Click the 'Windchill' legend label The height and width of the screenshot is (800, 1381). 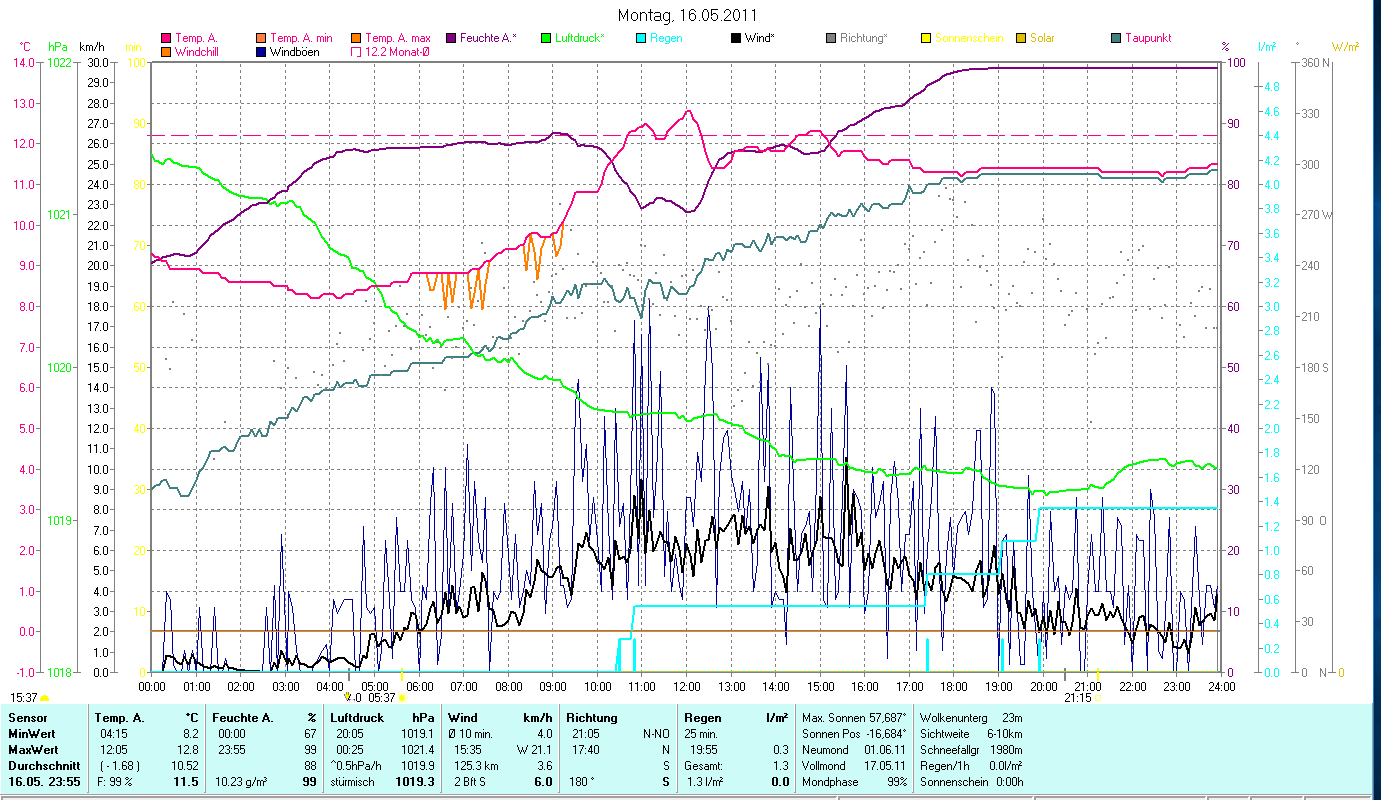point(198,51)
